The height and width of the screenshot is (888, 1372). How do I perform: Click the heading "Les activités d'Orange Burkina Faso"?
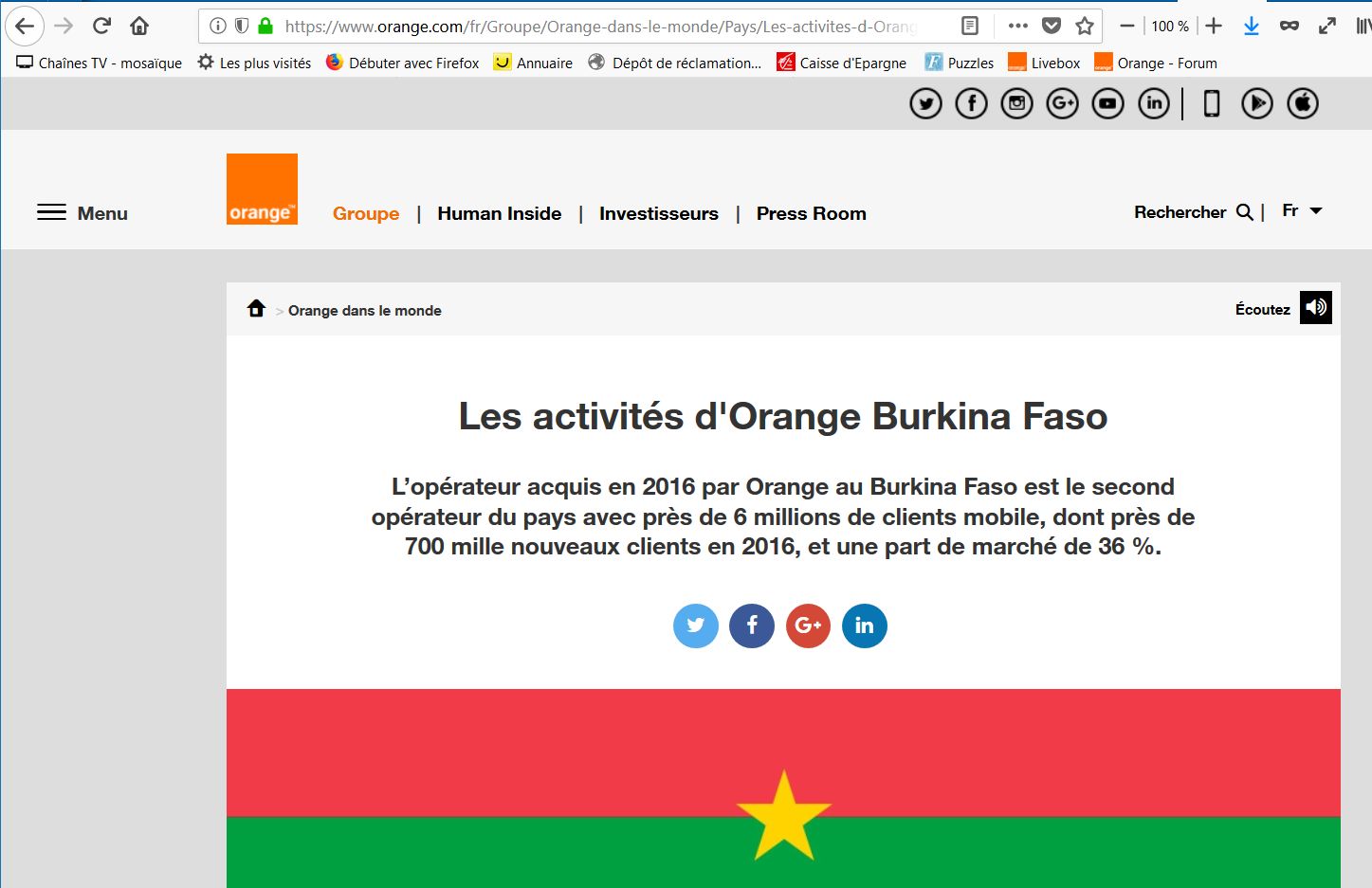click(x=783, y=417)
